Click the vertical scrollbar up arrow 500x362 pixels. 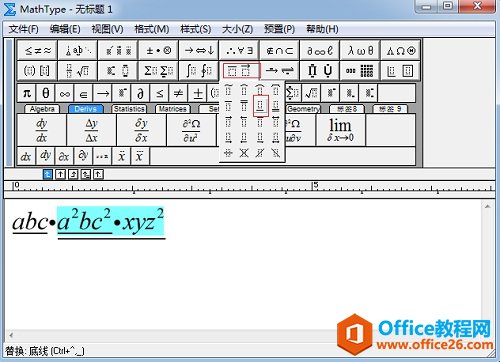coord(487,207)
